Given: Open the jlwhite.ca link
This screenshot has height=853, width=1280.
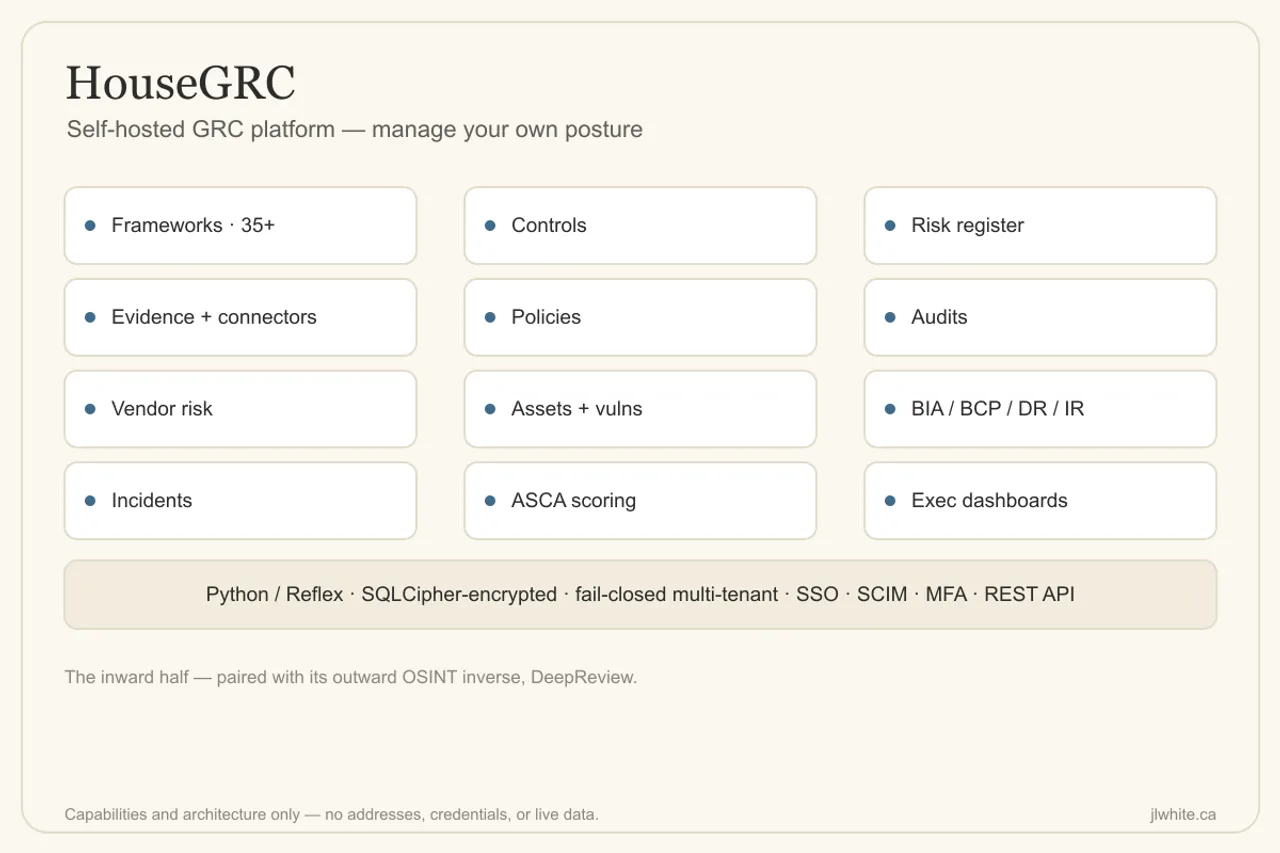Looking at the screenshot, I should pyautogui.click(x=1183, y=814).
